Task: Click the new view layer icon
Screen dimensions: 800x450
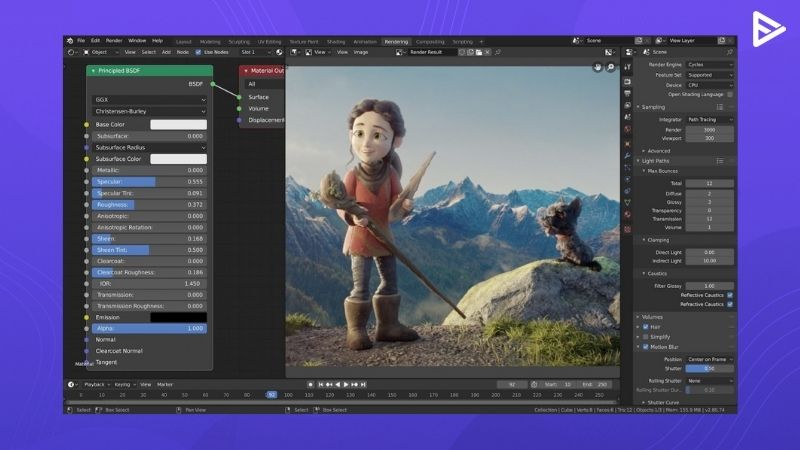Action: [x=721, y=41]
